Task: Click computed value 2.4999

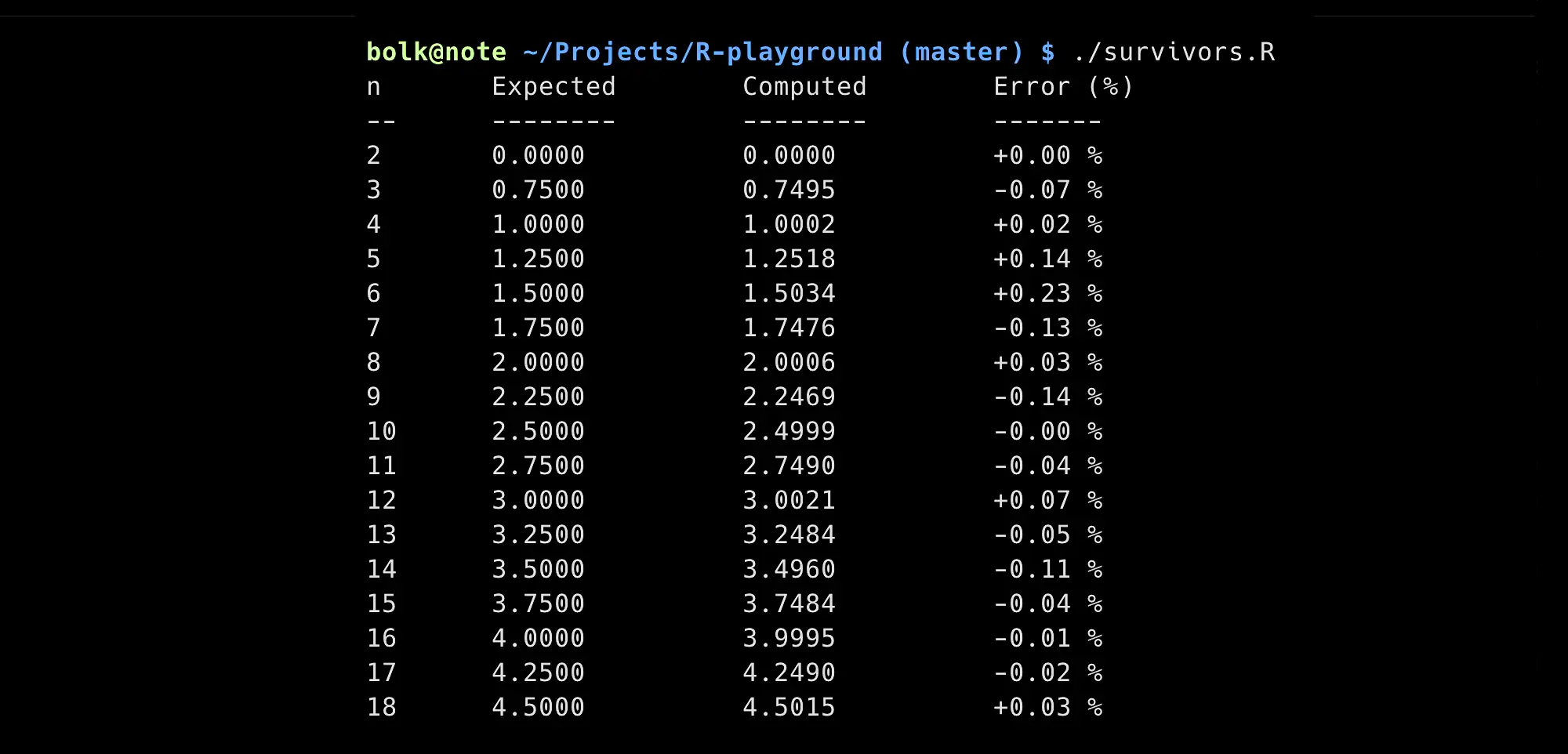Action: 789,431
